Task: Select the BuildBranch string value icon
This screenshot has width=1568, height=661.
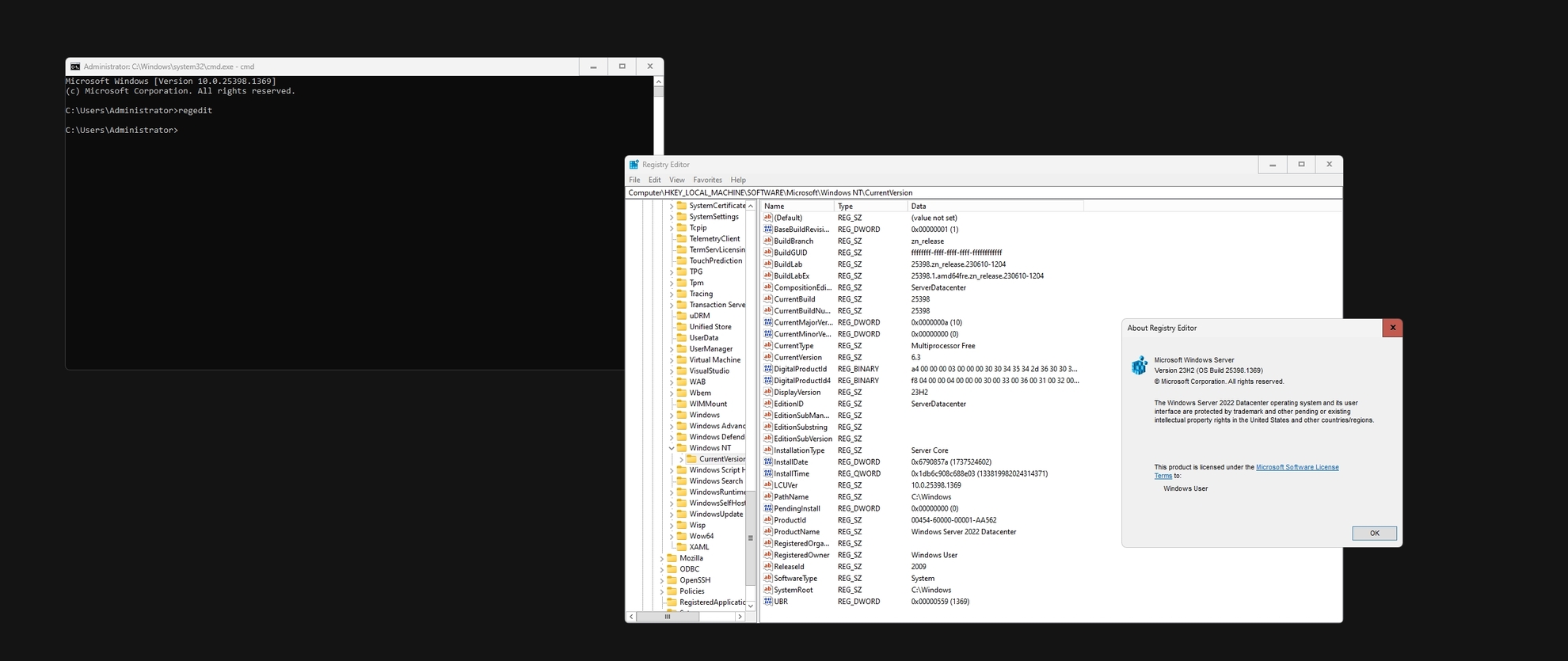Action: 767,241
